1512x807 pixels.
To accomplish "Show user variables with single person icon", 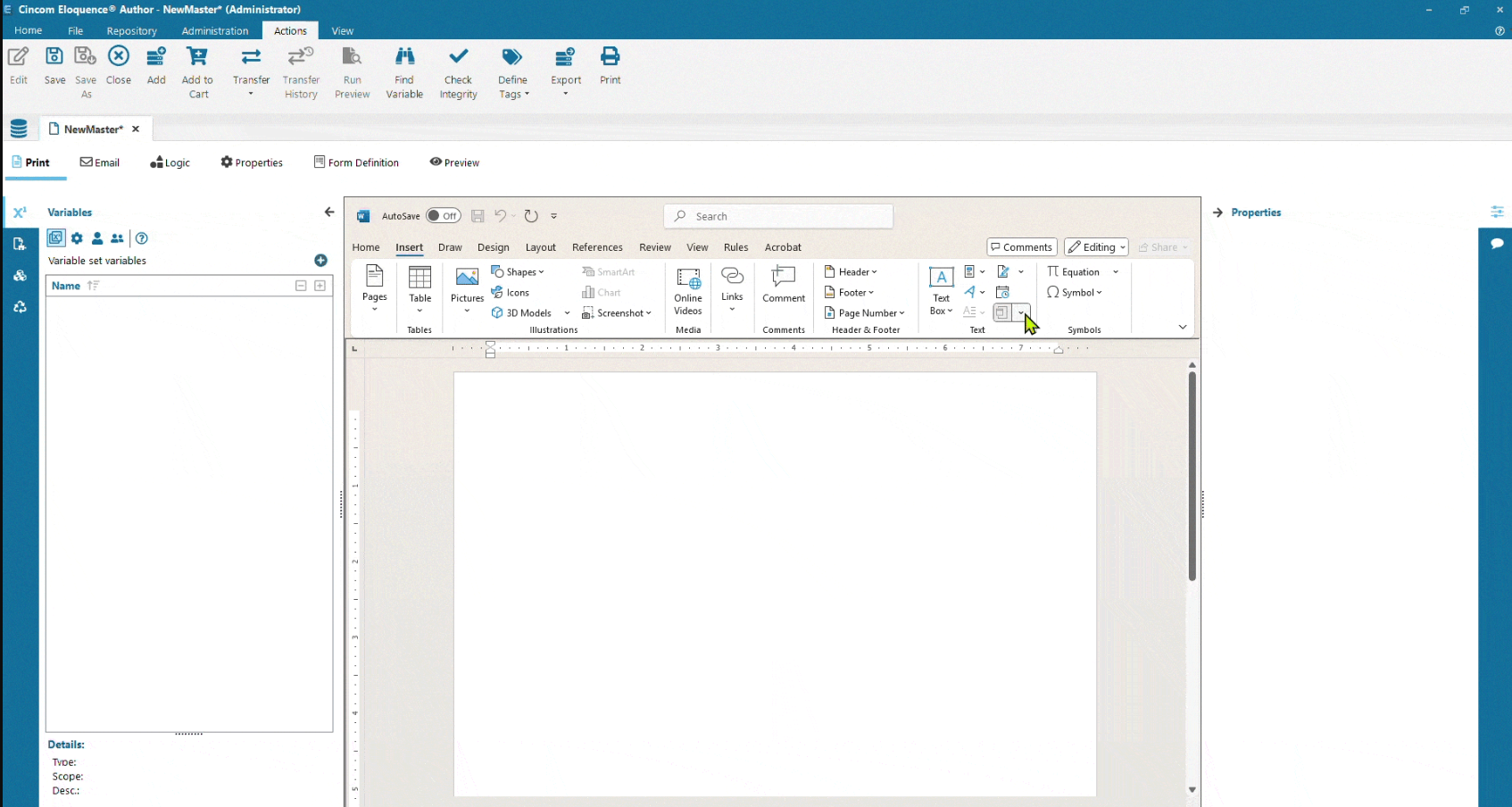I will point(97,238).
